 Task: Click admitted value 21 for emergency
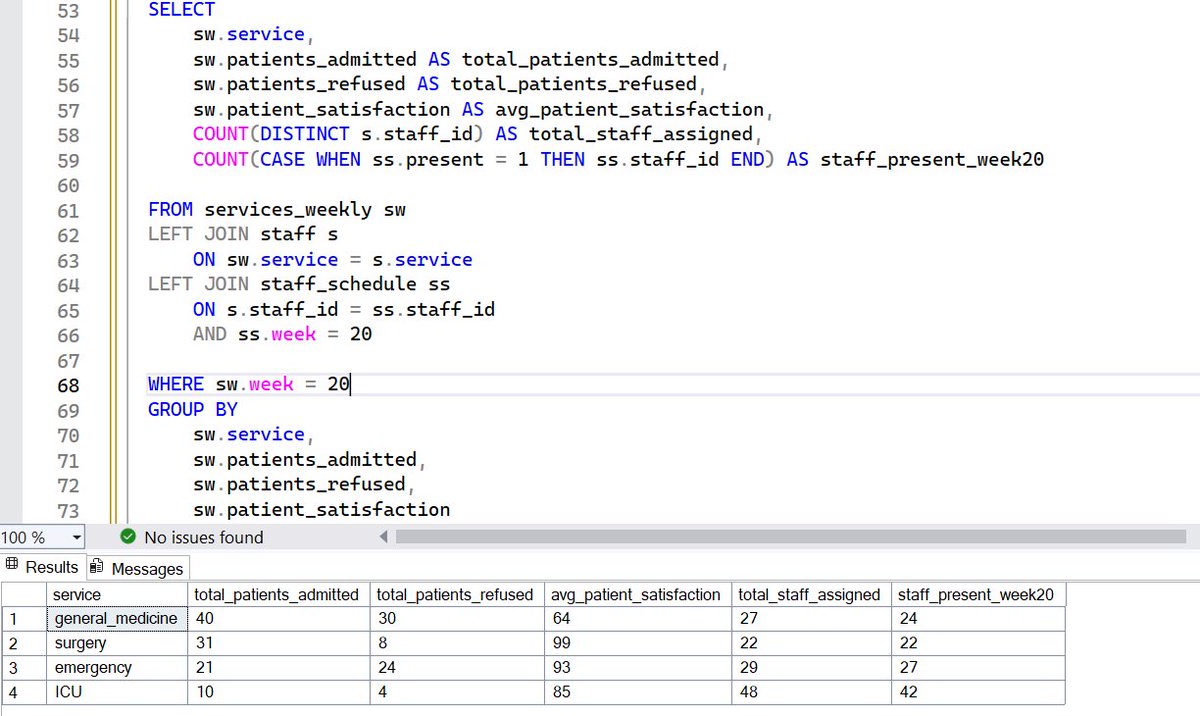pyautogui.click(x=278, y=667)
